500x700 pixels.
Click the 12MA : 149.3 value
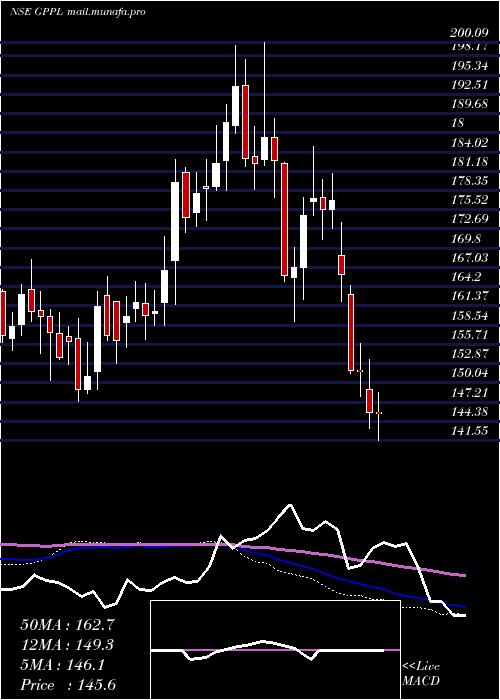[x=67, y=645]
